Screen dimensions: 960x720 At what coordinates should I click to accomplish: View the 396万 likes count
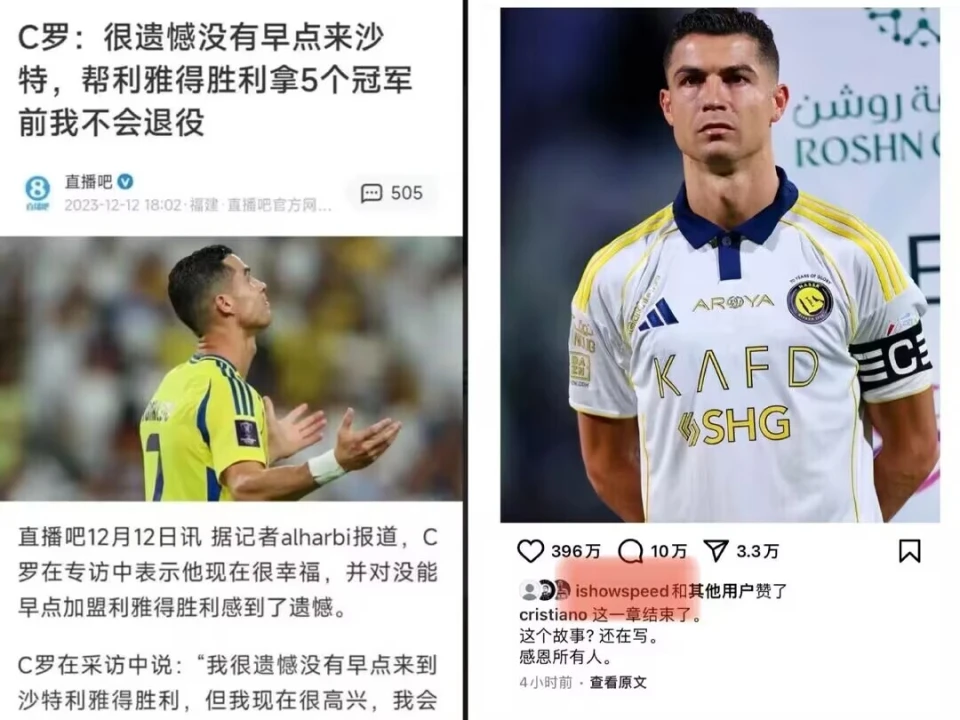click(576, 551)
